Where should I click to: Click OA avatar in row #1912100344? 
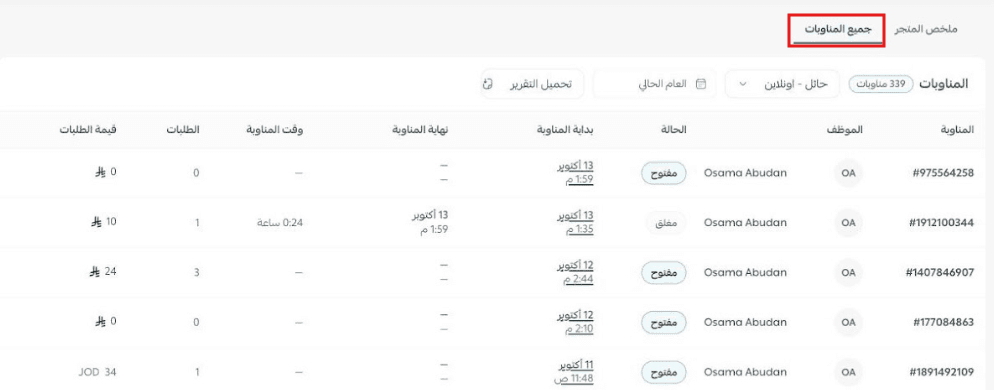coord(848,223)
